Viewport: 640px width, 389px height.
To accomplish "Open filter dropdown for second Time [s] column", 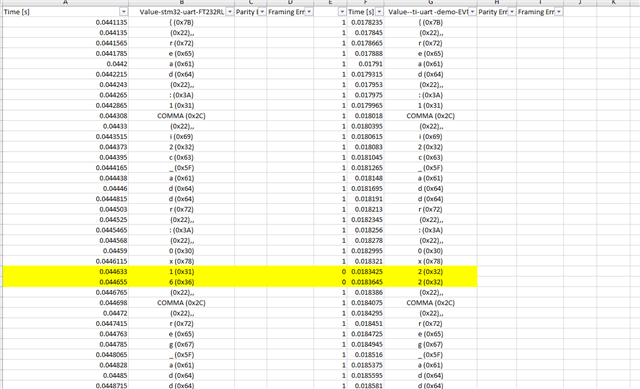I will click(379, 12).
